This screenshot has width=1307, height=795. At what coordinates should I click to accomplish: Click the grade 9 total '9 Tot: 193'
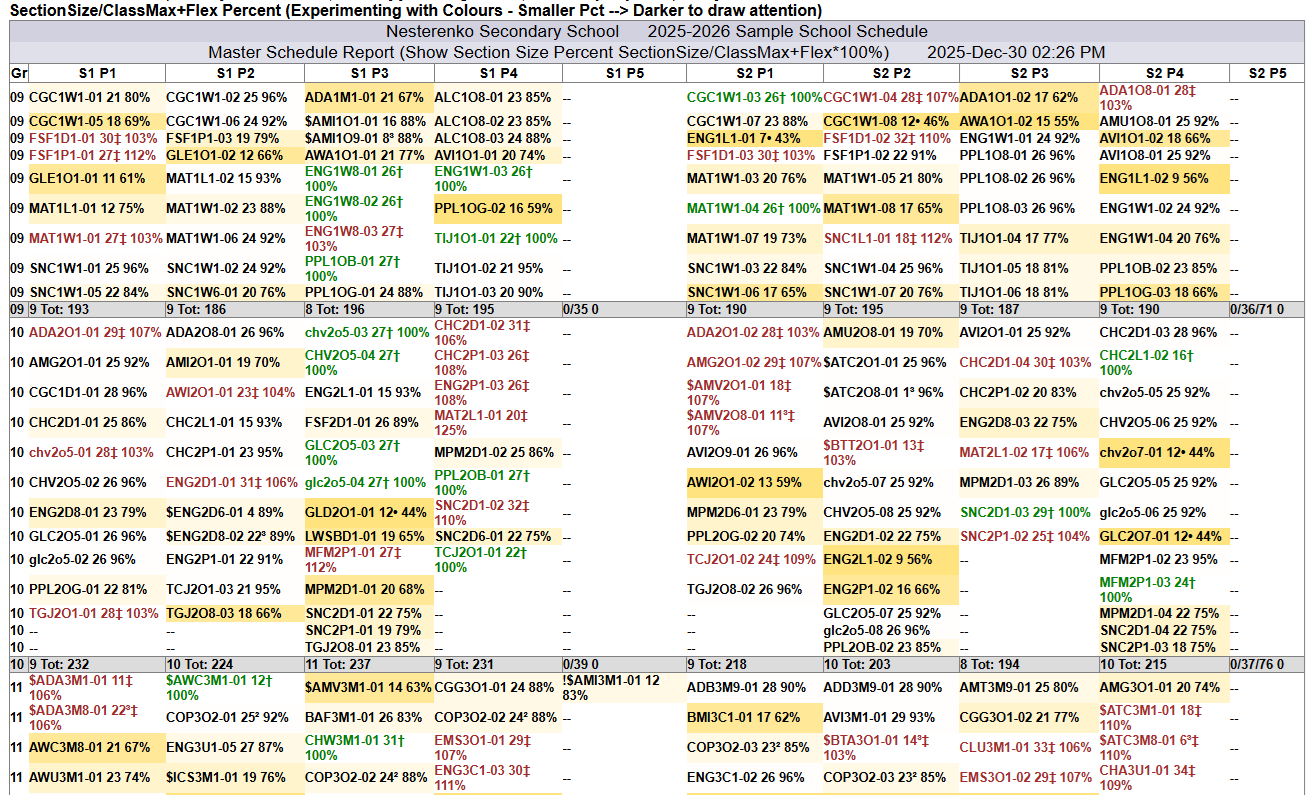coord(59,310)
